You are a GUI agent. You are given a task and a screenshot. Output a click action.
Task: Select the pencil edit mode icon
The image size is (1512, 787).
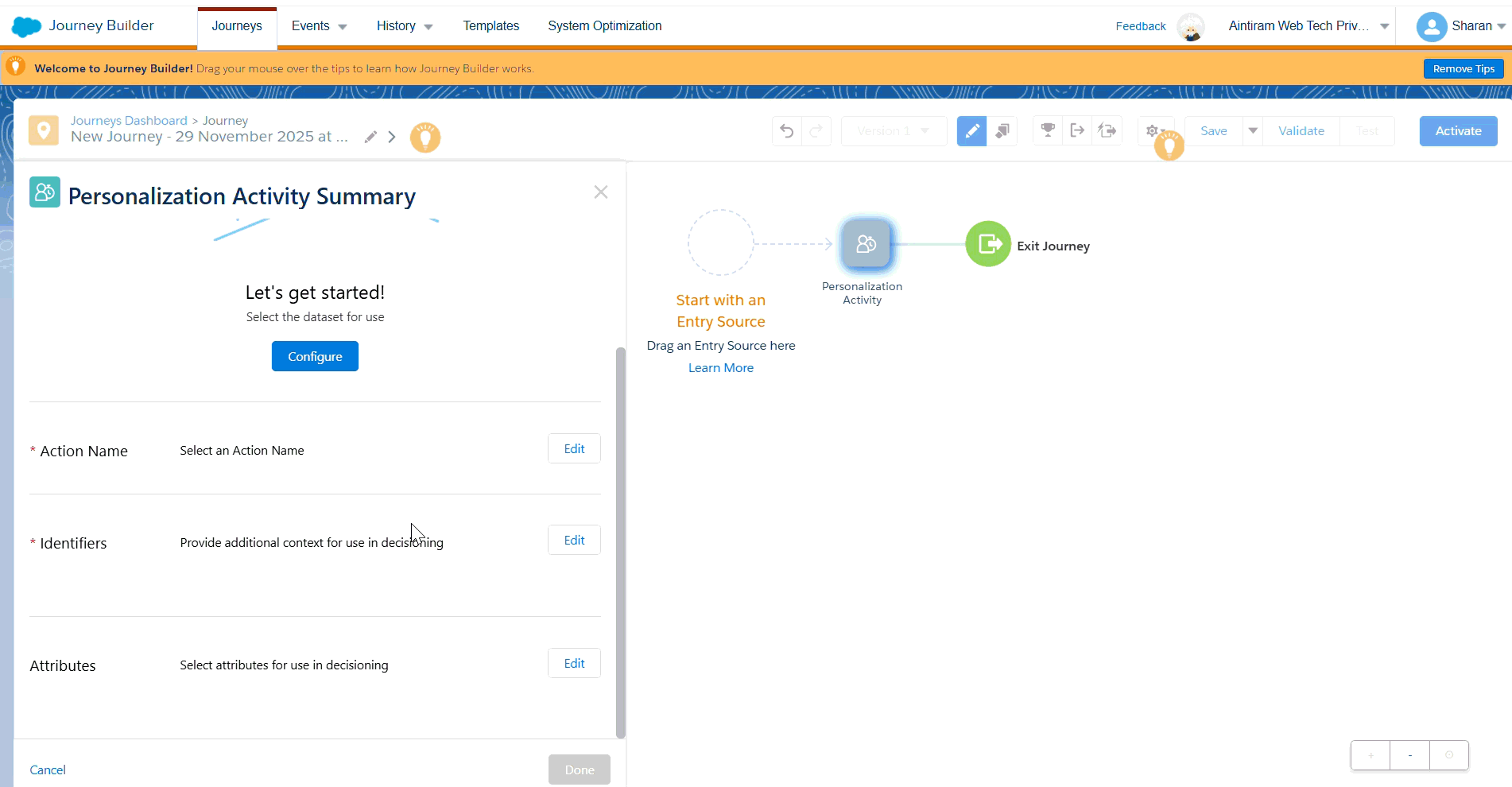[971, 131]
